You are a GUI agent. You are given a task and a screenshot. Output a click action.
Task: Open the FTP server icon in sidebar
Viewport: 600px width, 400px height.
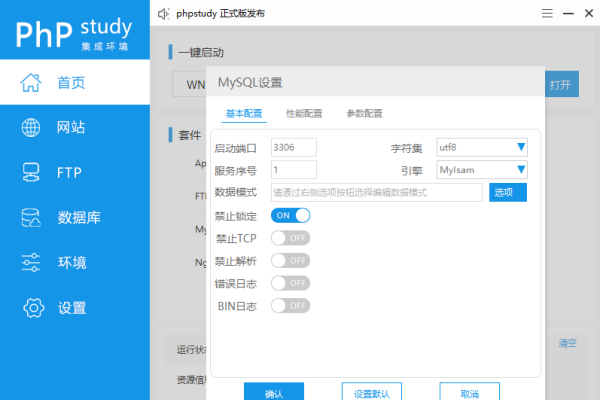pyautogui.click(x=31, y=172)
